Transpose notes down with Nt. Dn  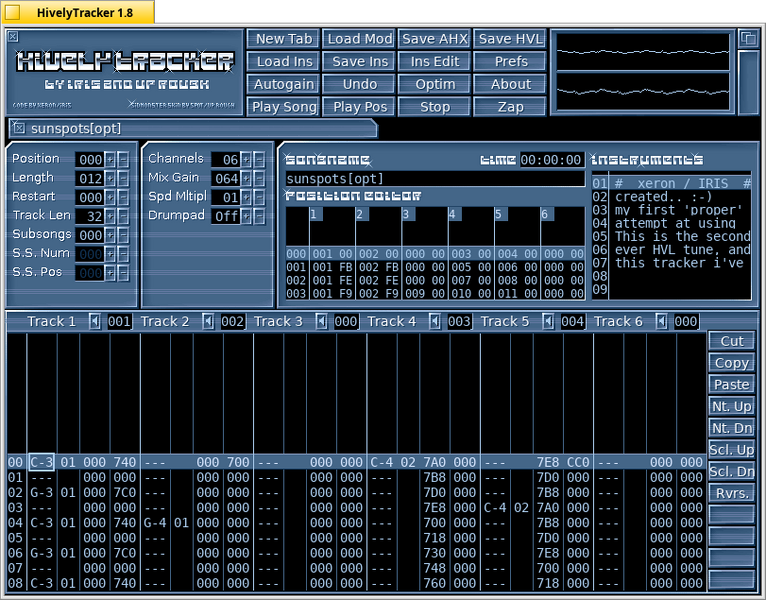pyautogui.click(x=731, y=428)
